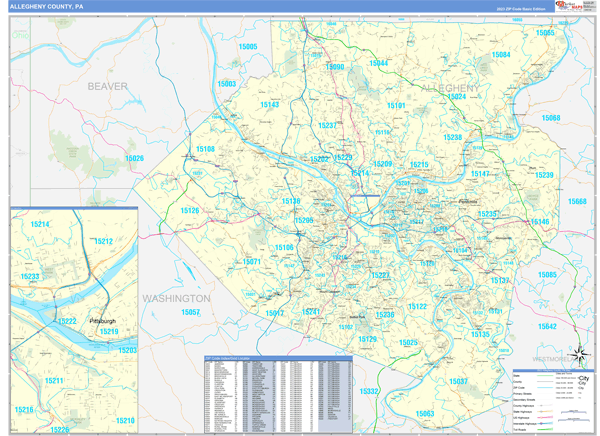Click ZIP code 15005 on the map
The width and height of the screenshot is (600, 436).
pos(248,47)
